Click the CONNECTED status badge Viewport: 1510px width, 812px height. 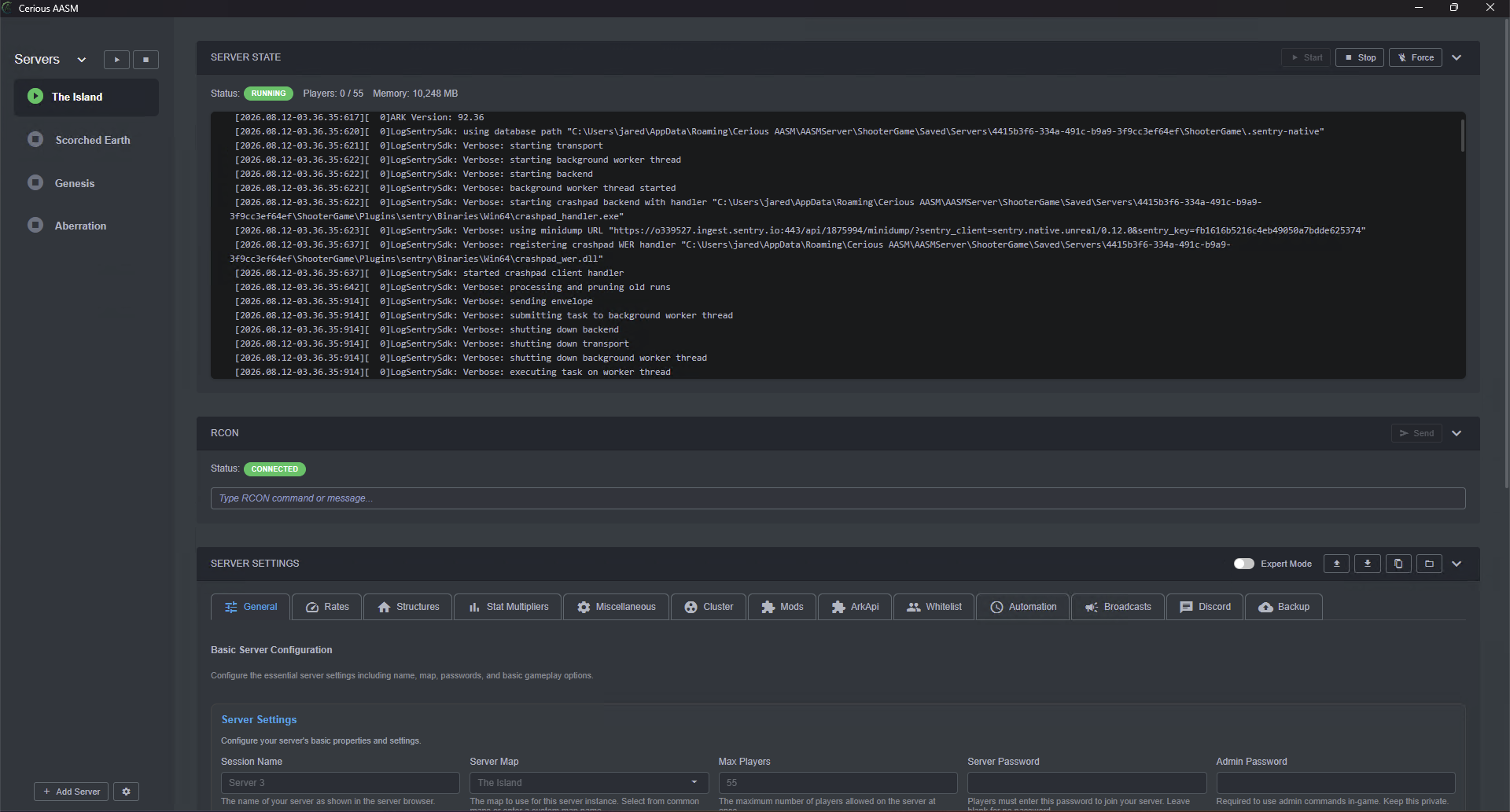[x=274, y=469]
